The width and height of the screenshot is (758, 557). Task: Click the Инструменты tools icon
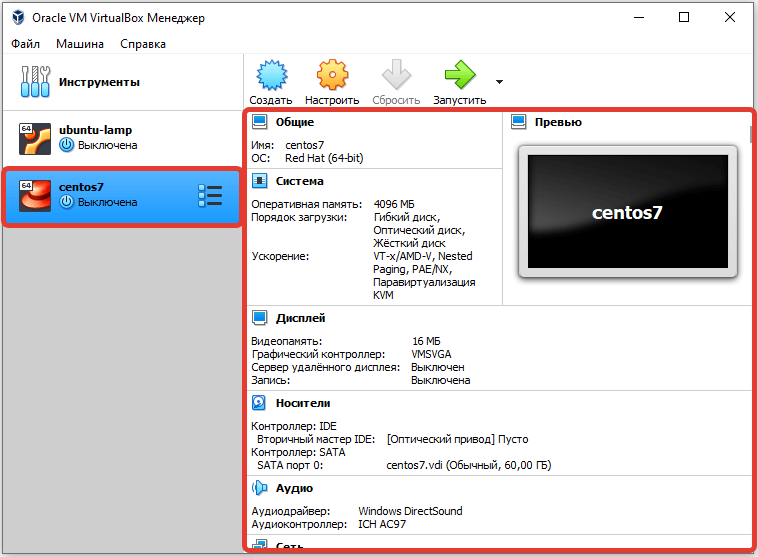(34, 82)
